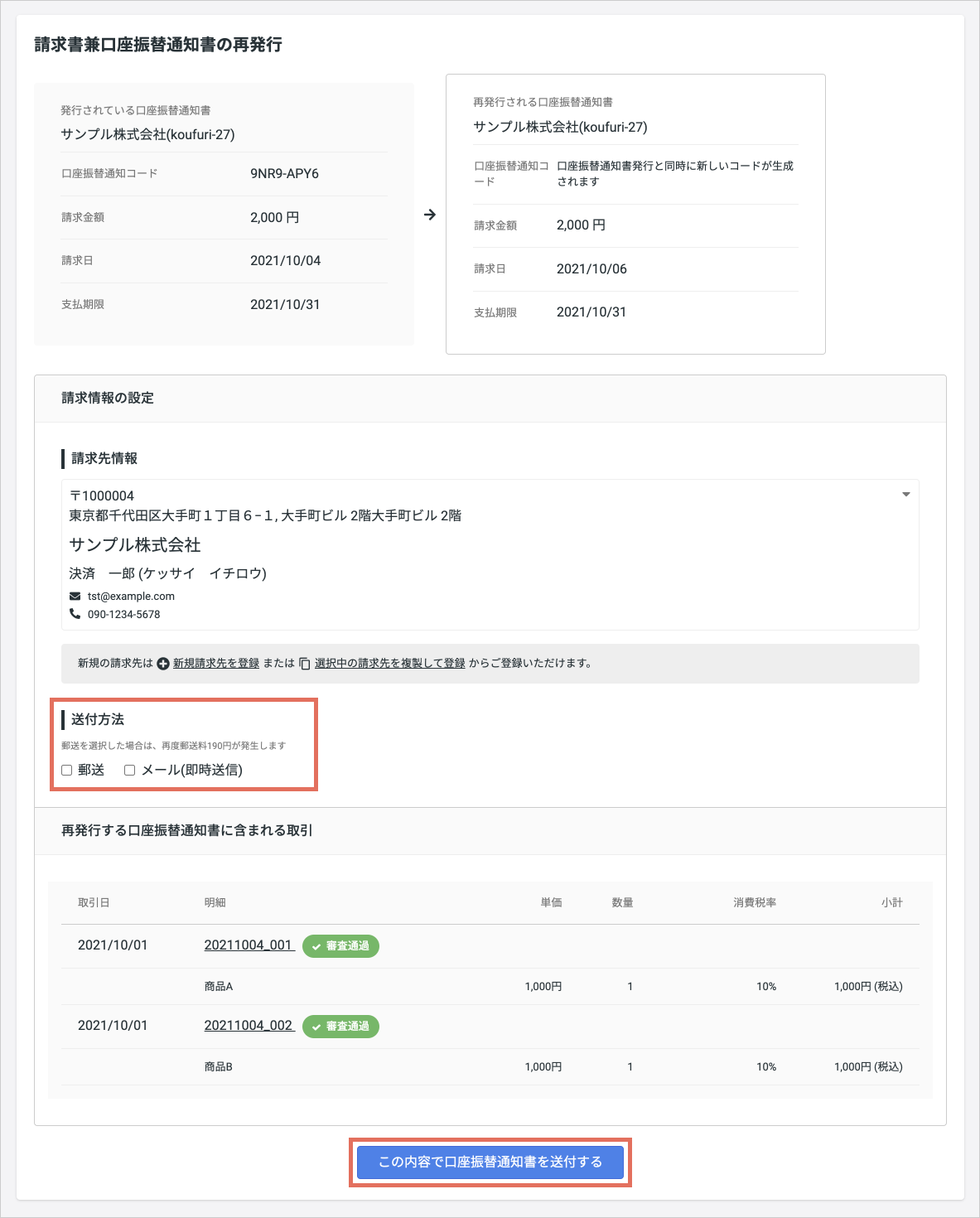
Task: Click the 商品A detail row label
Action: 219,987
